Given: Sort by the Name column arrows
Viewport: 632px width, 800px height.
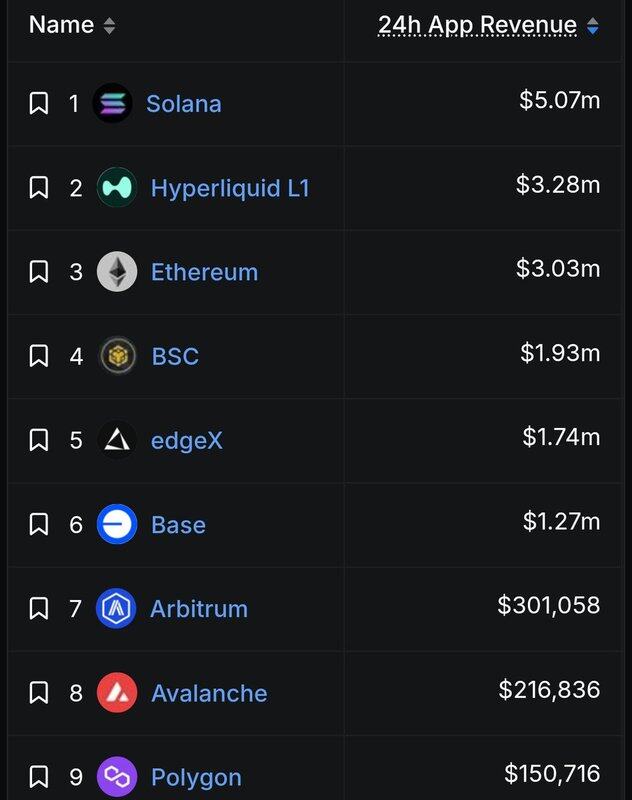Looking at the screenshot, I should click(109, 26).
